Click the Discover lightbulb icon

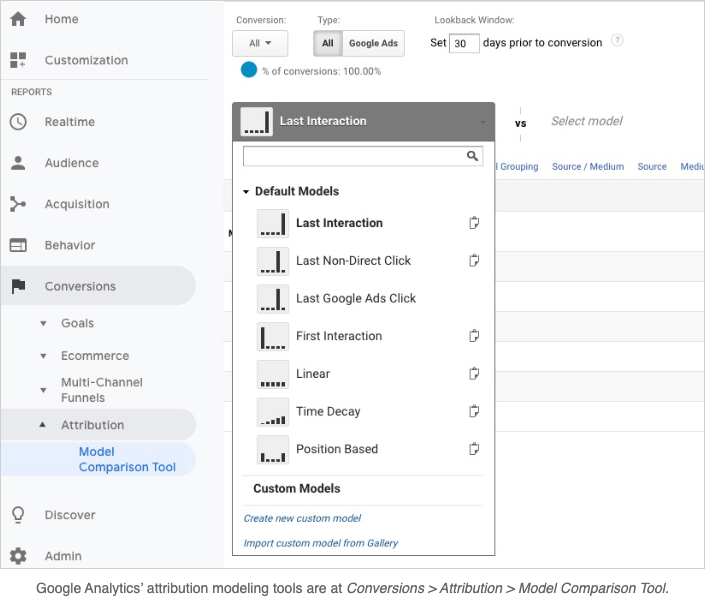[x=18, y=515]
